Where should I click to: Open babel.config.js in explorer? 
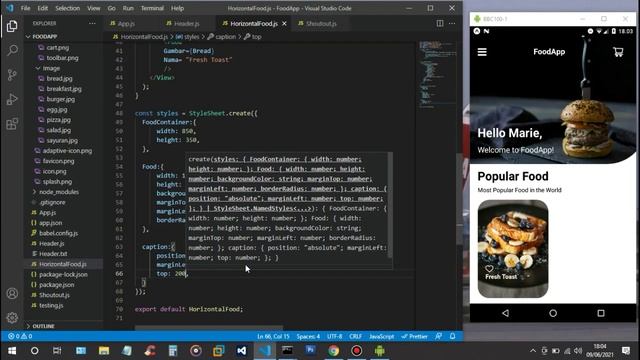58,233
